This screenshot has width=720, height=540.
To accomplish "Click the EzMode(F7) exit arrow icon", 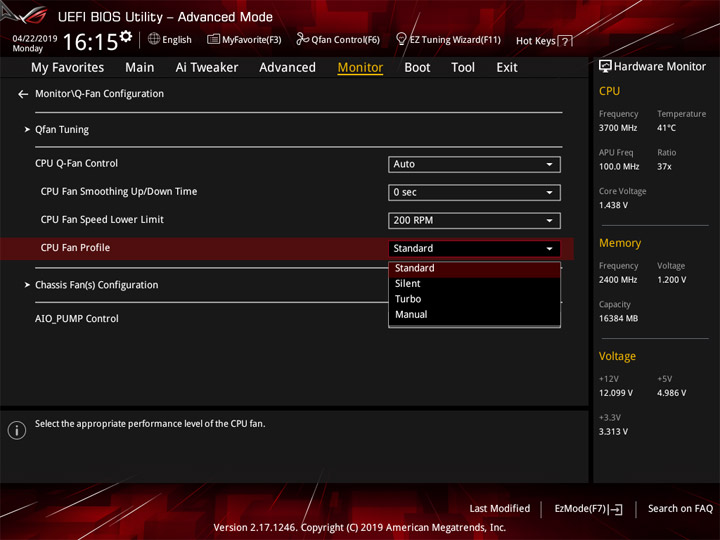I will (616, 509).
